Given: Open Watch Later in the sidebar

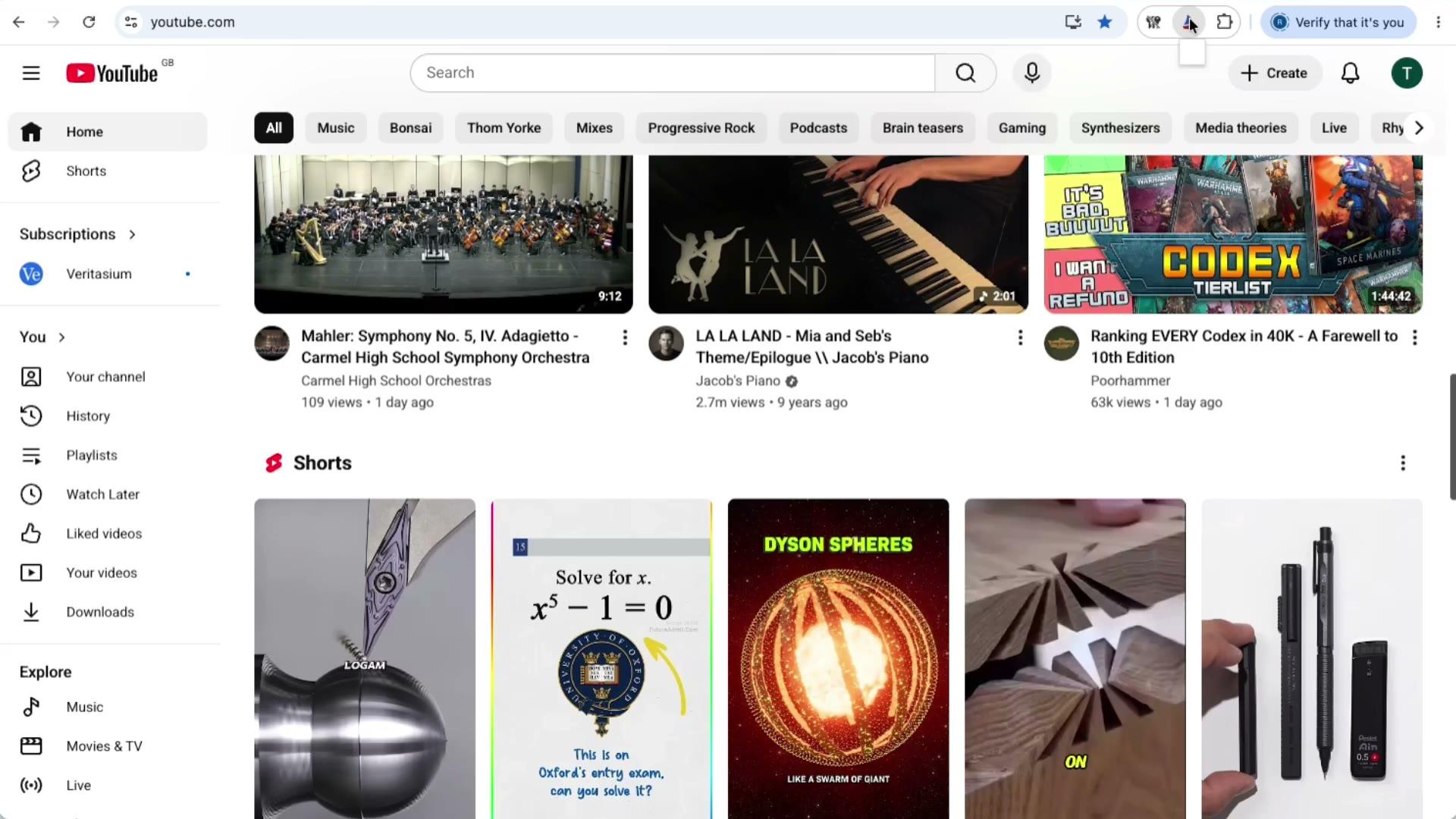Looking at the screenshot, I should coord(108,494).
